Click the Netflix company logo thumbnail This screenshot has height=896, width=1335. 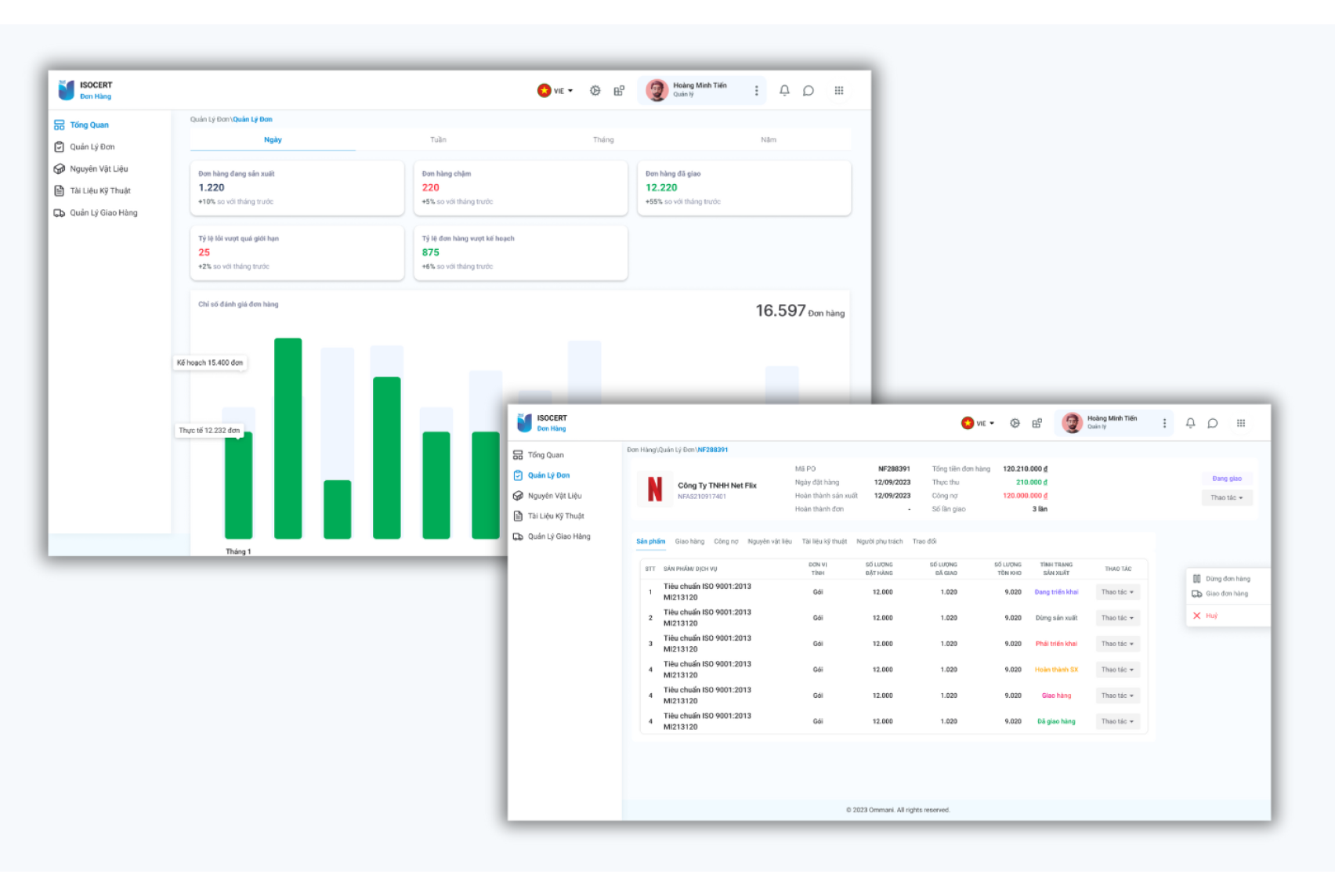click(x=655, y=490)
